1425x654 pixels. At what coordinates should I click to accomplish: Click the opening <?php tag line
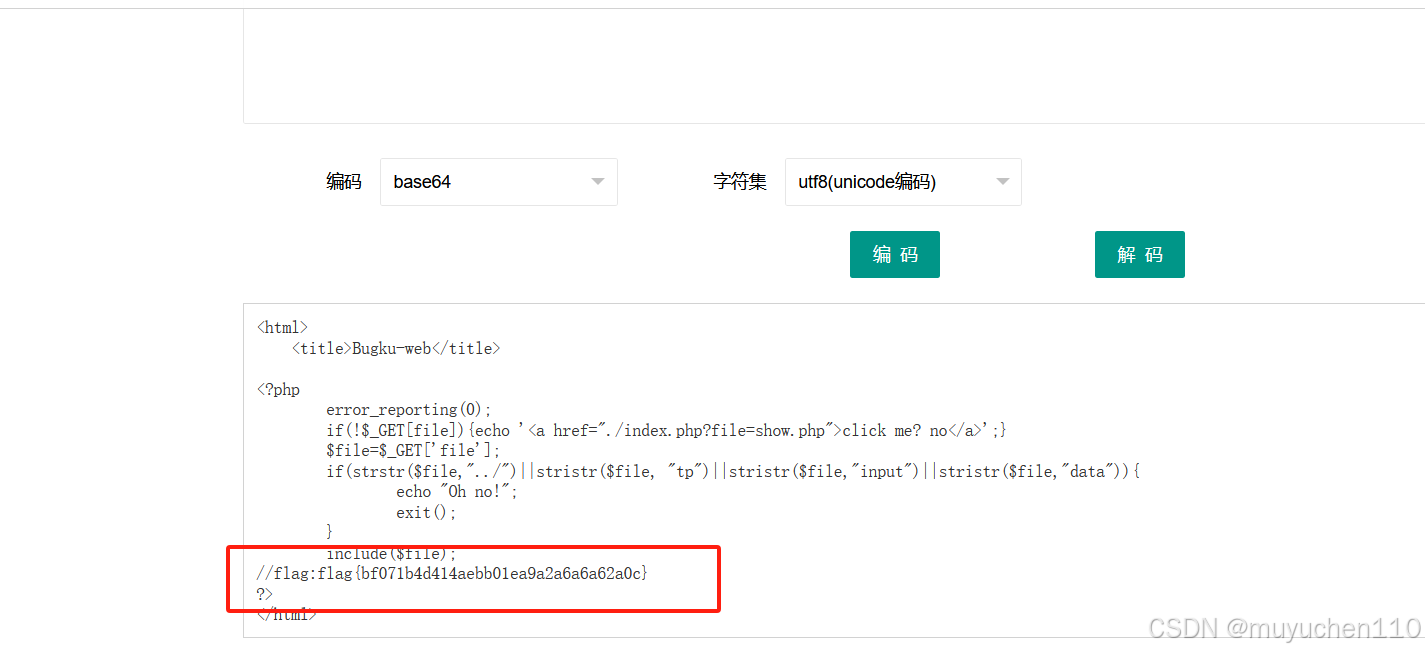tap(278, 389)
